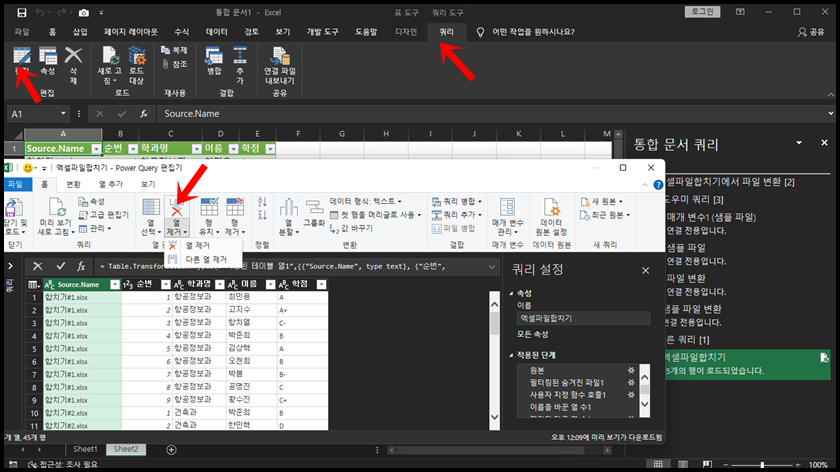Screen dimensions: 840x472
Task: Open the 데이터 형식: 텍스트 dropdown
Action: 365,201
